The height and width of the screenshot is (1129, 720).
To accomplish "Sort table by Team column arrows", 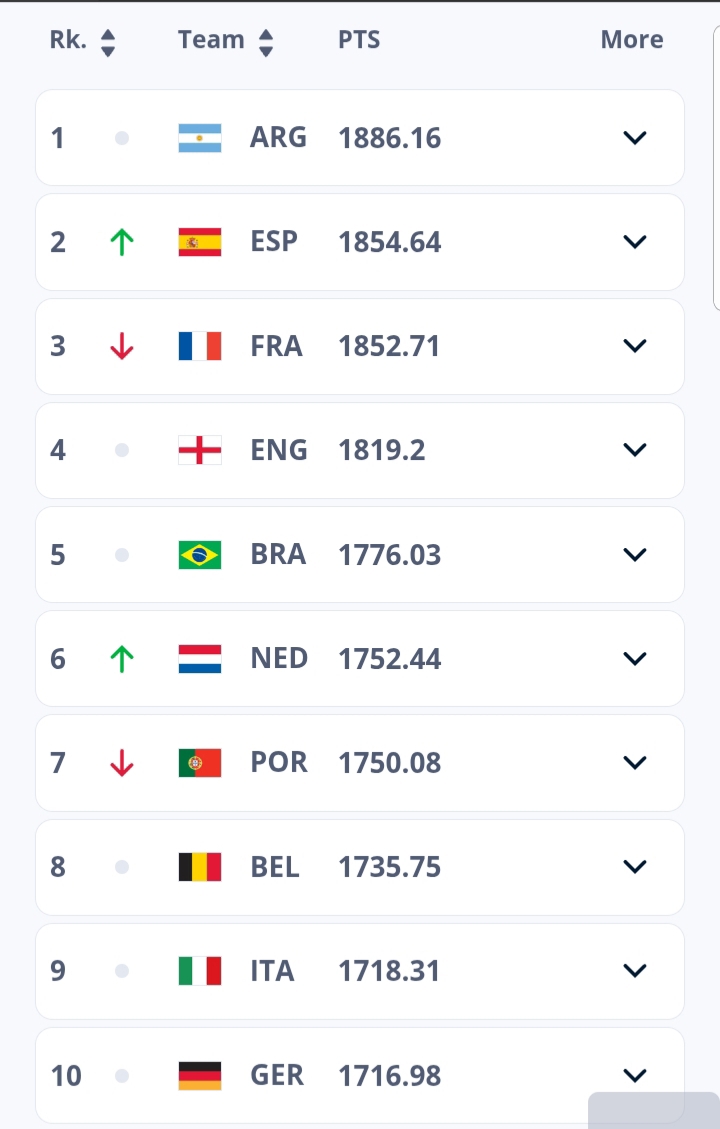I will [x=266, y=41].
